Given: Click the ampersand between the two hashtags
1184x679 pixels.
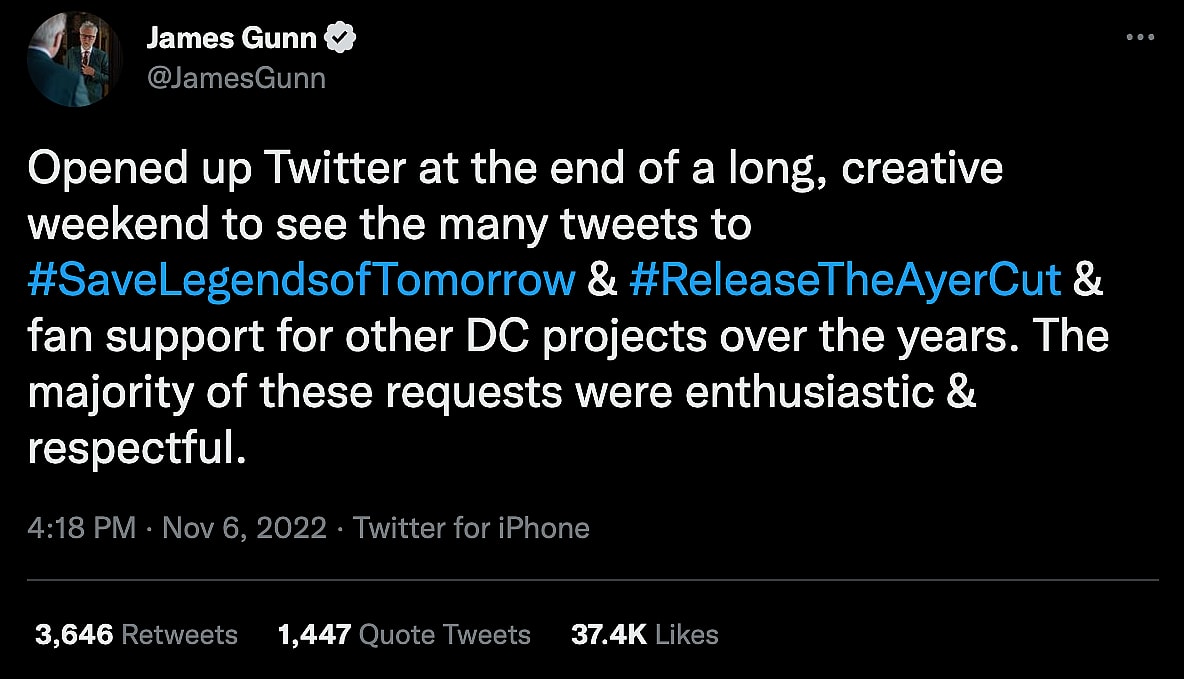Looking at the screenshot, I should (603, 281).
